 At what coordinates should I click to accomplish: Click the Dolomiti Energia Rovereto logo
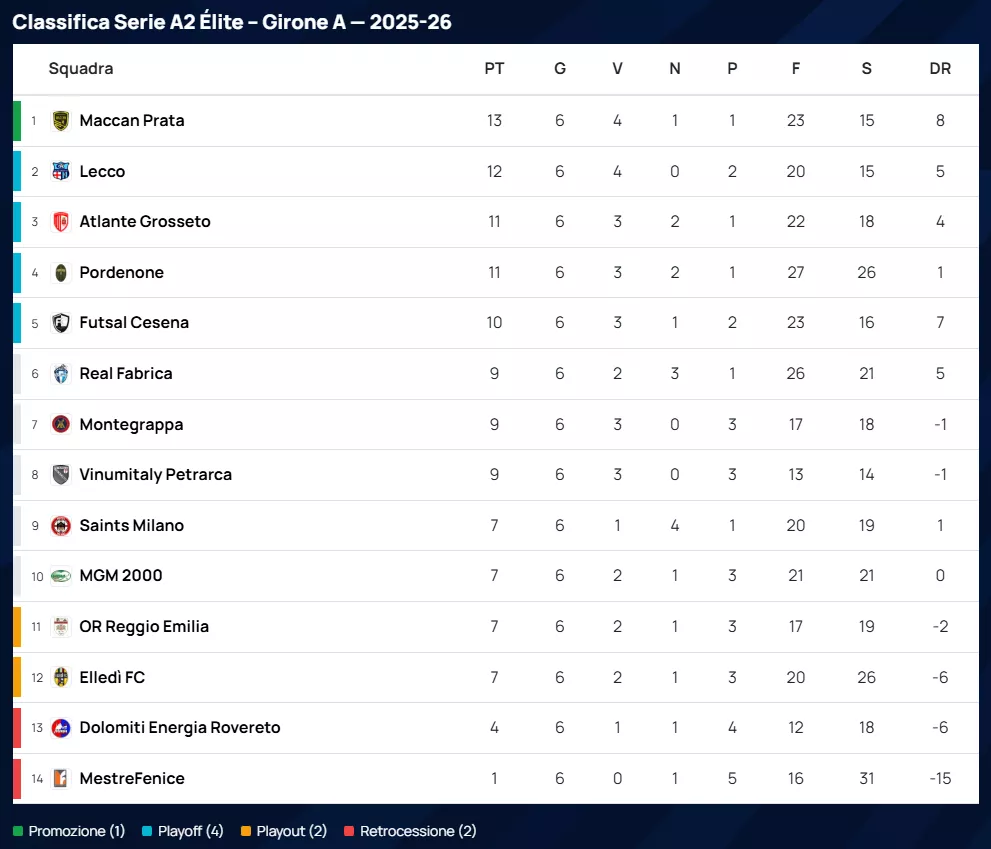(x=61, y=728)
